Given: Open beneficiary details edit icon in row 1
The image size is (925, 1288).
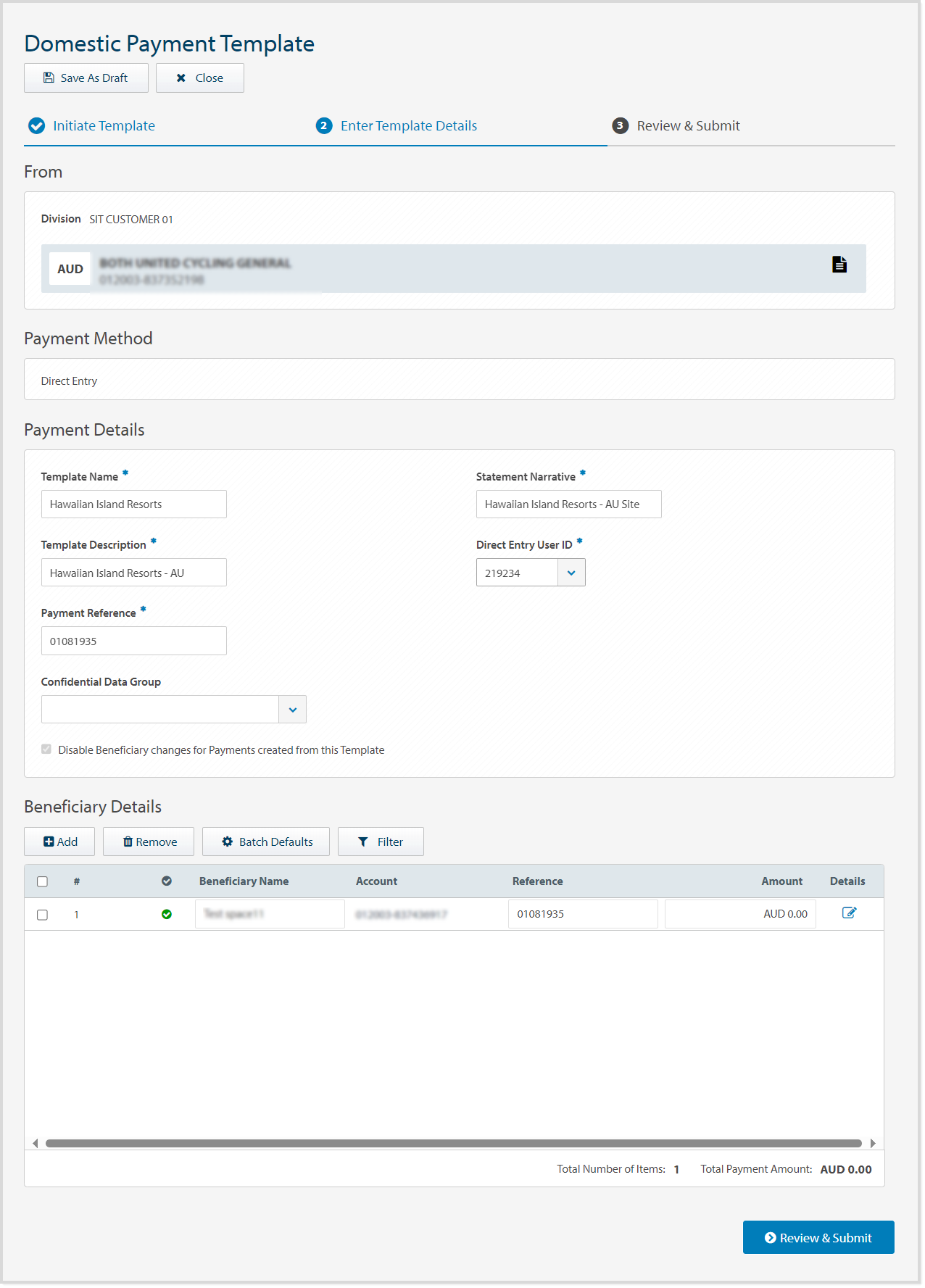Looking at the screenshot, I should pos(849,913).
